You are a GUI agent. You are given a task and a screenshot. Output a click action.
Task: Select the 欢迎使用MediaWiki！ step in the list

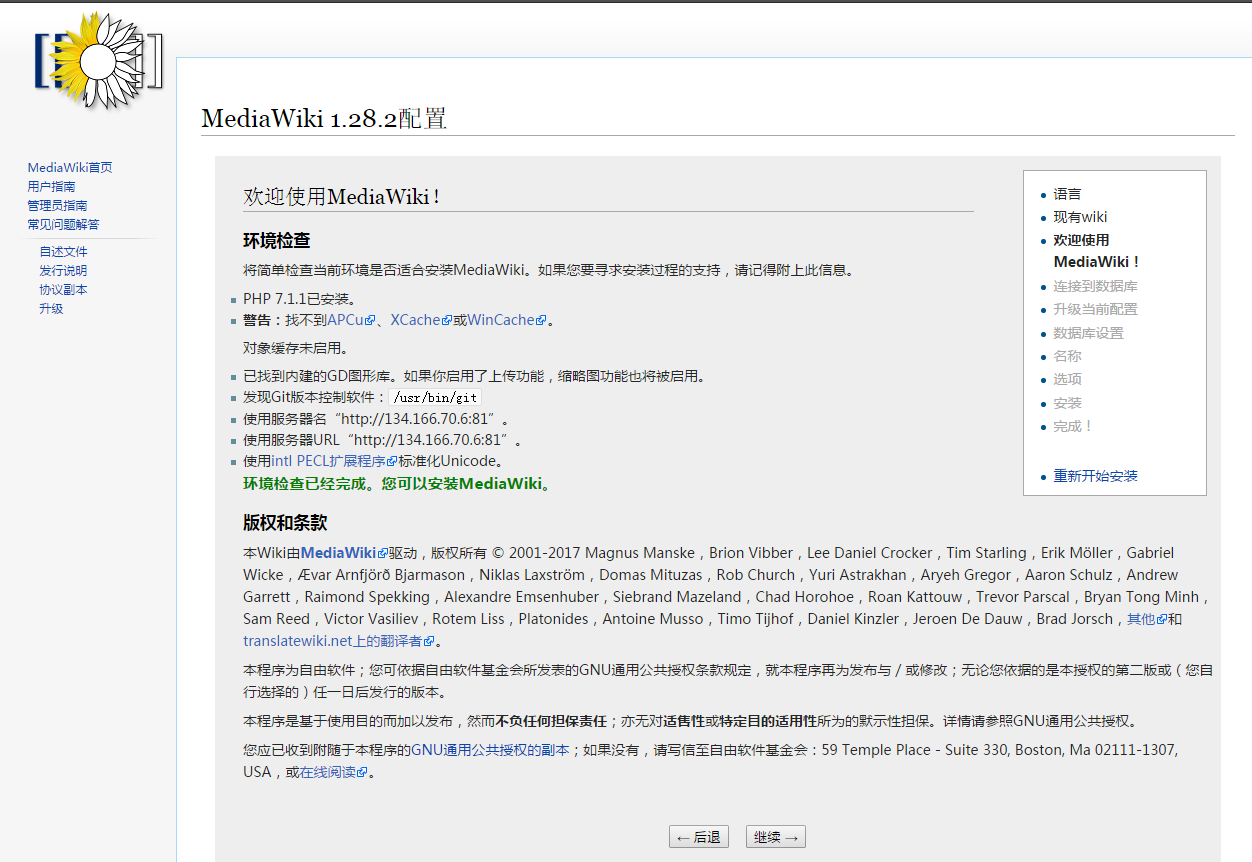pyautogui.click(x=1097, y=251)
